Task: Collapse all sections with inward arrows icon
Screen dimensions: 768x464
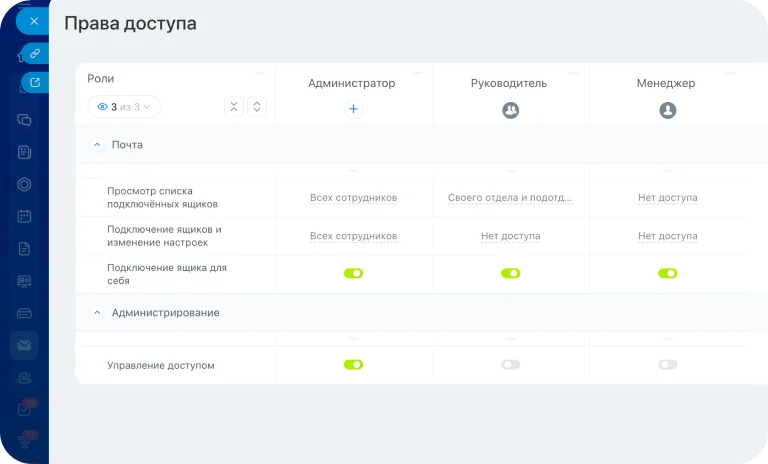Action: pos(234,107)
